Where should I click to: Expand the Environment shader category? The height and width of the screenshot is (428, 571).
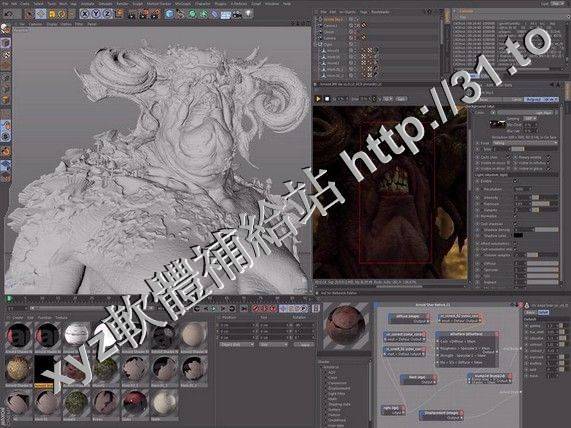(x=339, y=389)
